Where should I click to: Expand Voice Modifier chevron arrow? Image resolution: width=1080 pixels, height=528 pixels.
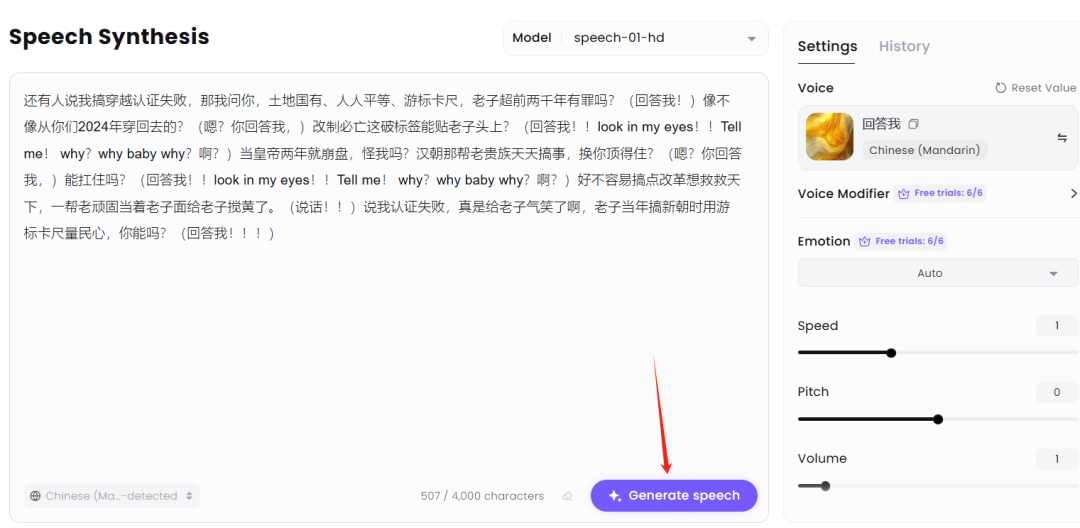pos(1073,194)
